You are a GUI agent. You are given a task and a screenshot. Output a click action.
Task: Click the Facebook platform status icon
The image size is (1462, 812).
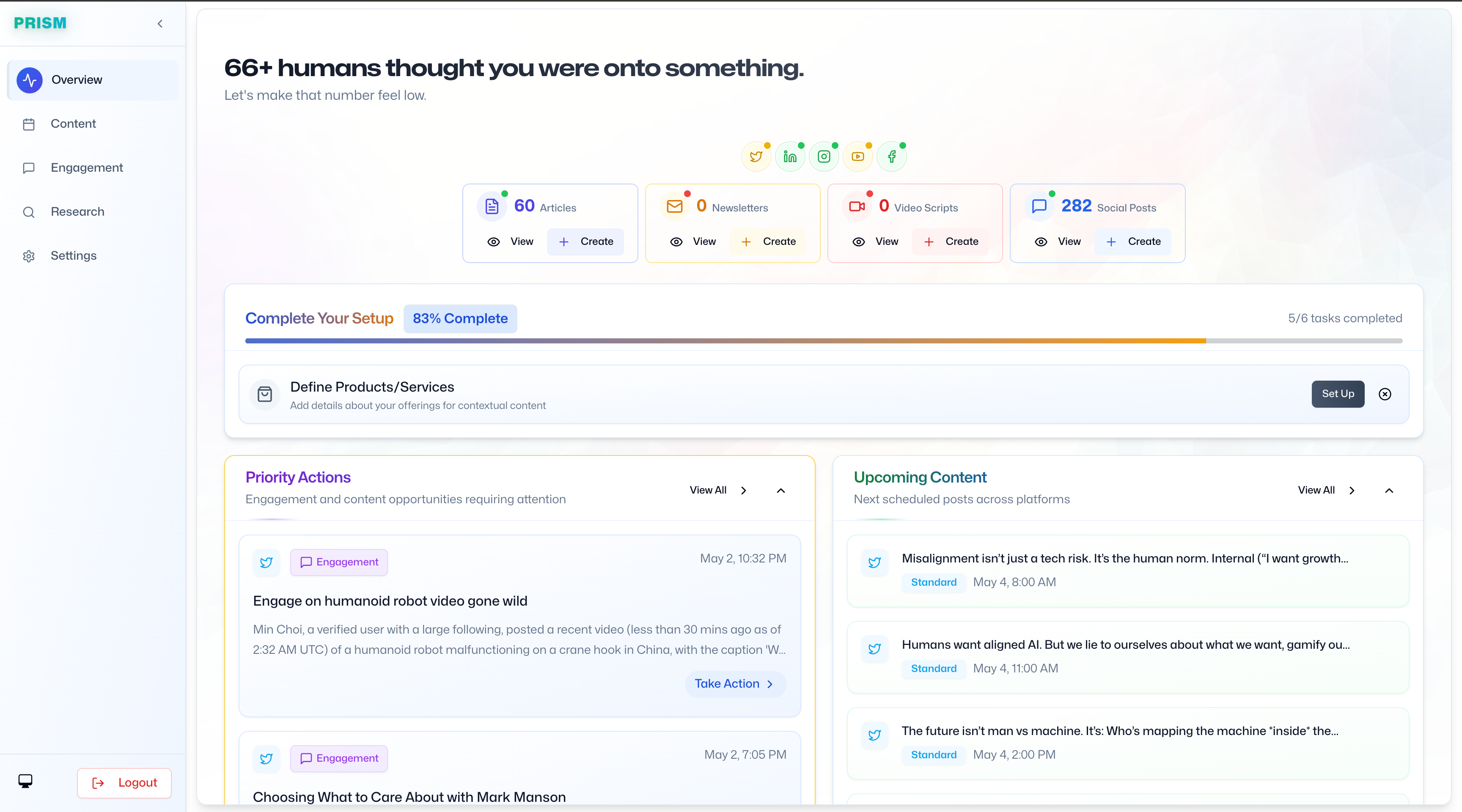892,156
